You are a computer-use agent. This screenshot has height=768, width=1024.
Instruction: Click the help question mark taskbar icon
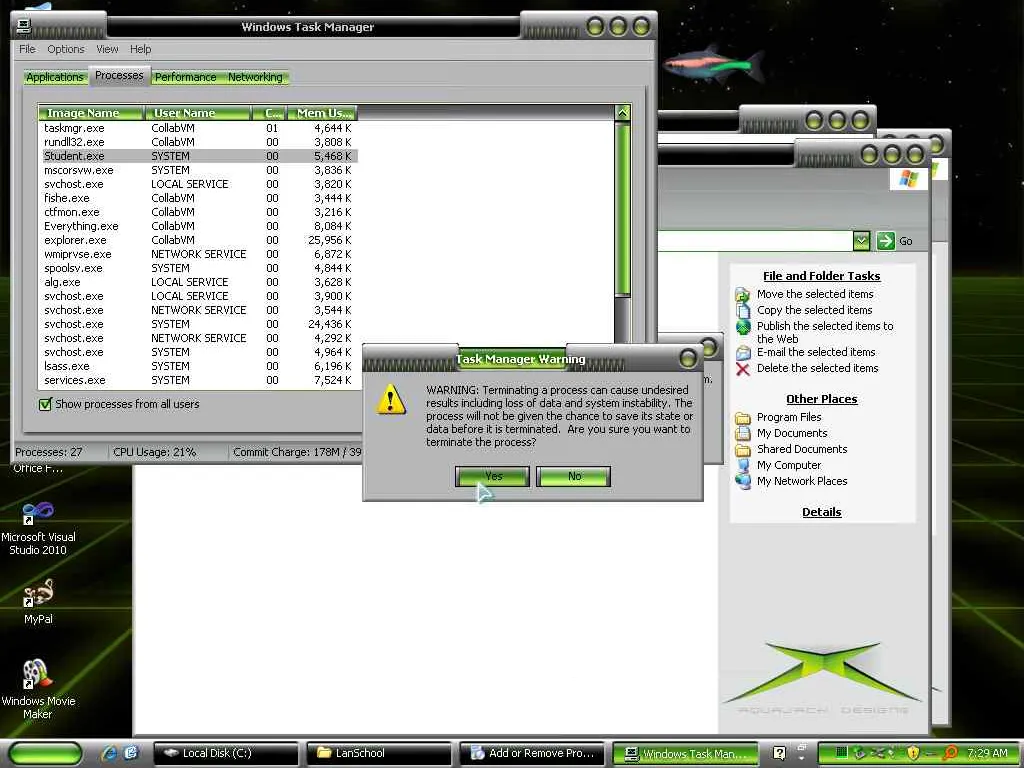point(778,753)
